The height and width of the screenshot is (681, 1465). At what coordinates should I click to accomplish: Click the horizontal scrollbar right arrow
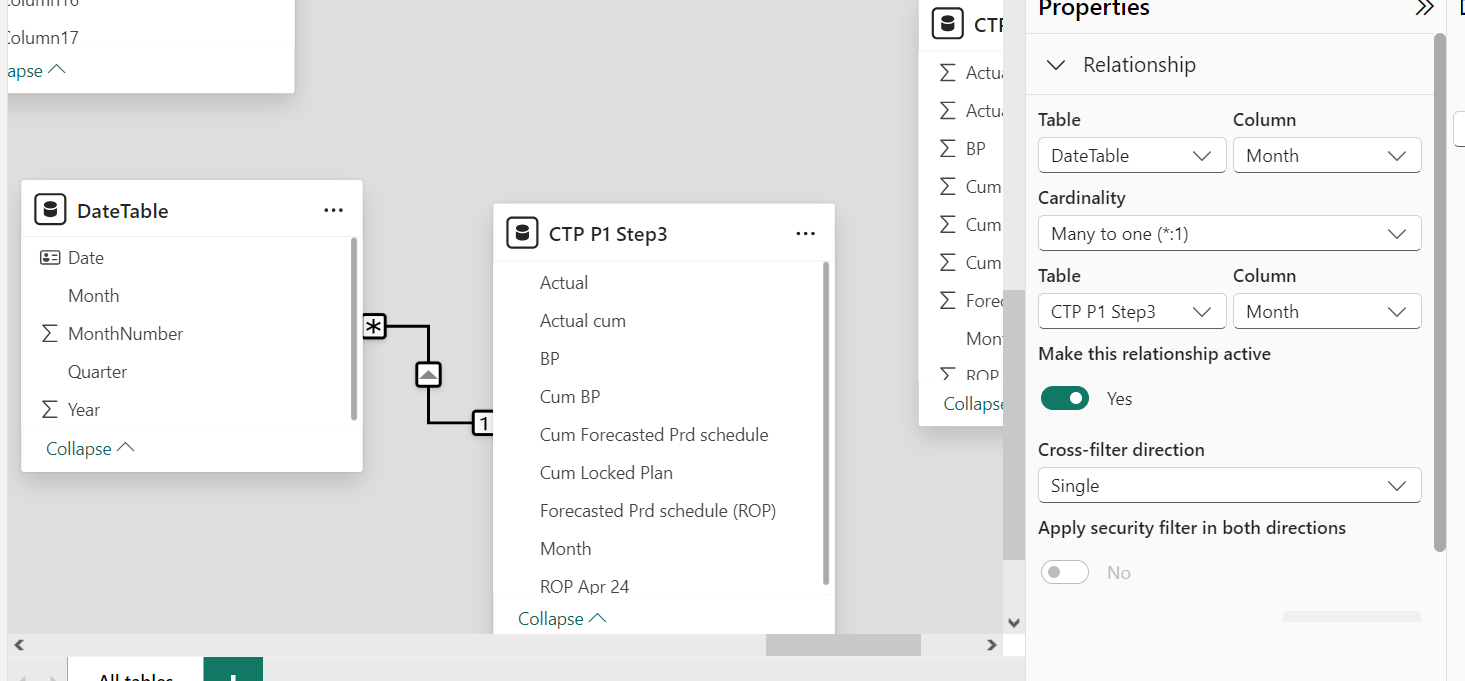(x=992, y=645)
